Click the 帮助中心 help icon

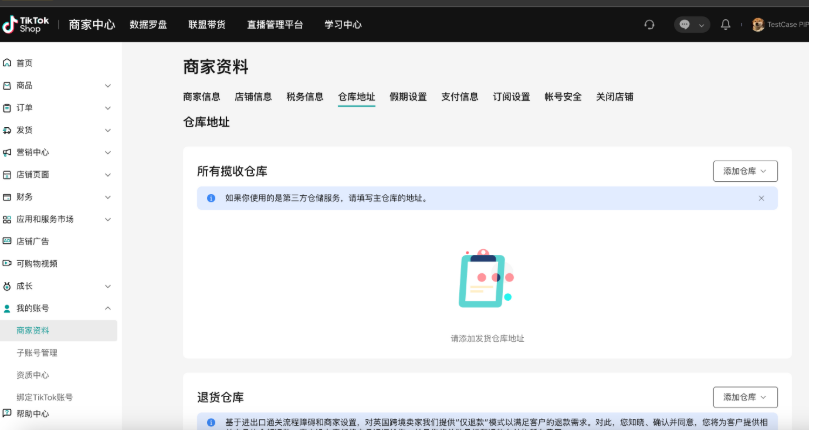[7, 414]
